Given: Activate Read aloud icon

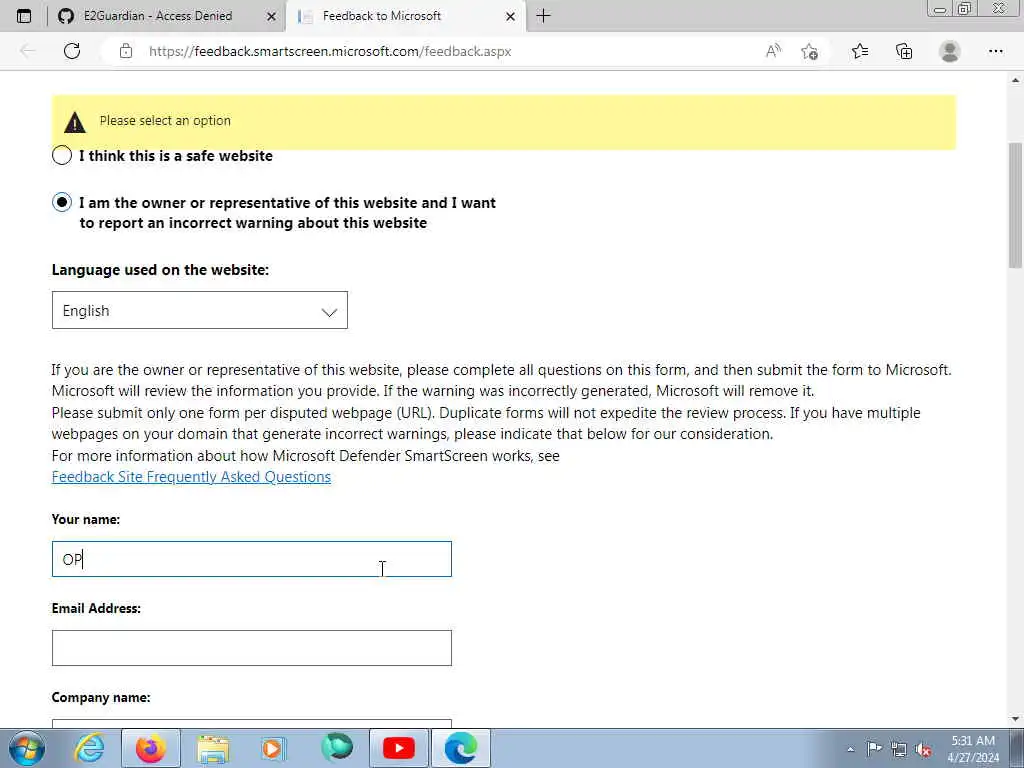Looking at the screenshot, I should pyautogui.click(x=773, y=51).
